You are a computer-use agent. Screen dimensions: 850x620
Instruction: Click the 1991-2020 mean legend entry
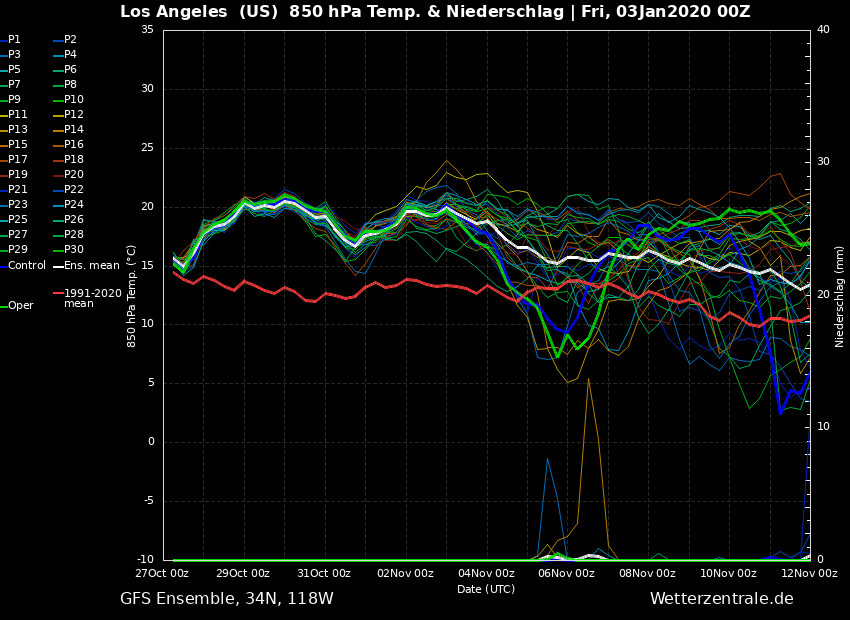(92, 298)
